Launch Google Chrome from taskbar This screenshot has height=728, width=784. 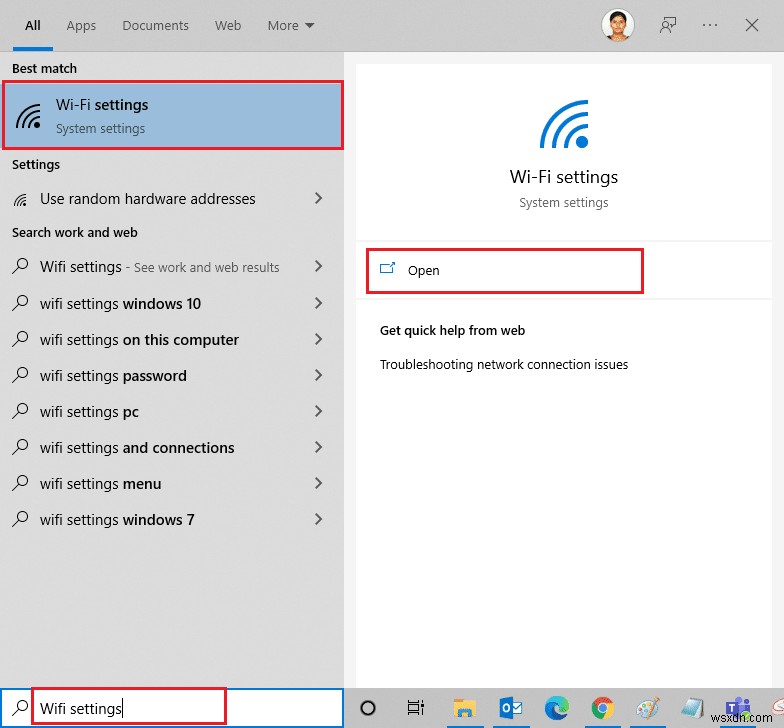pos(602,708)
